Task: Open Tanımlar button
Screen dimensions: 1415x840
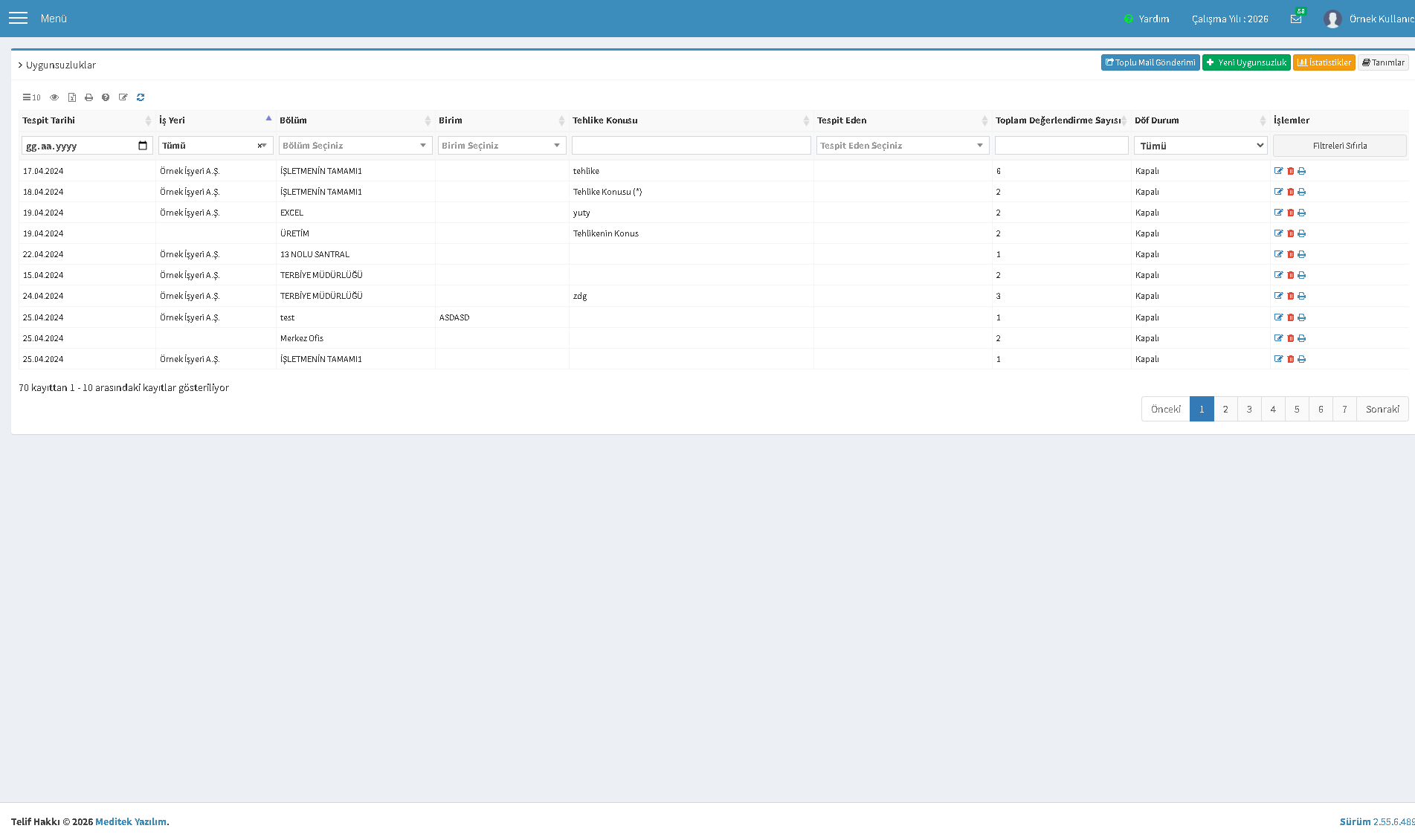Action: (1383, 62)
